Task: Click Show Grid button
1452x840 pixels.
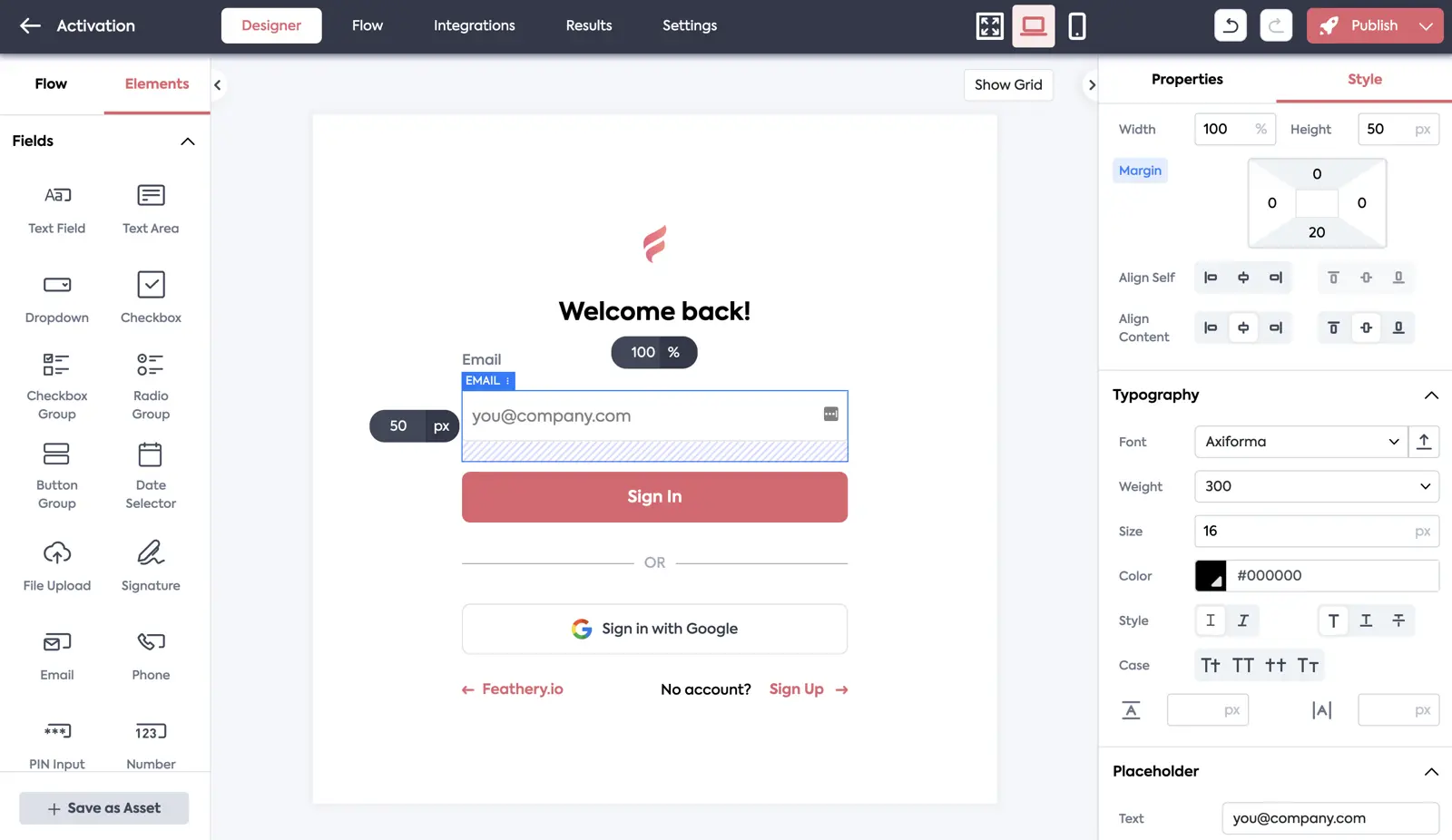Action: click(x=1008, y=84)
